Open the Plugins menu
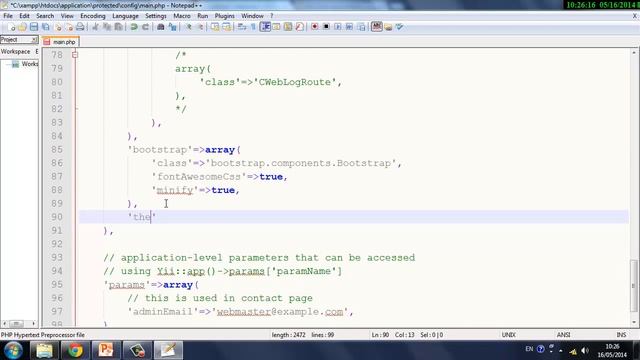 tap(224, 16)
